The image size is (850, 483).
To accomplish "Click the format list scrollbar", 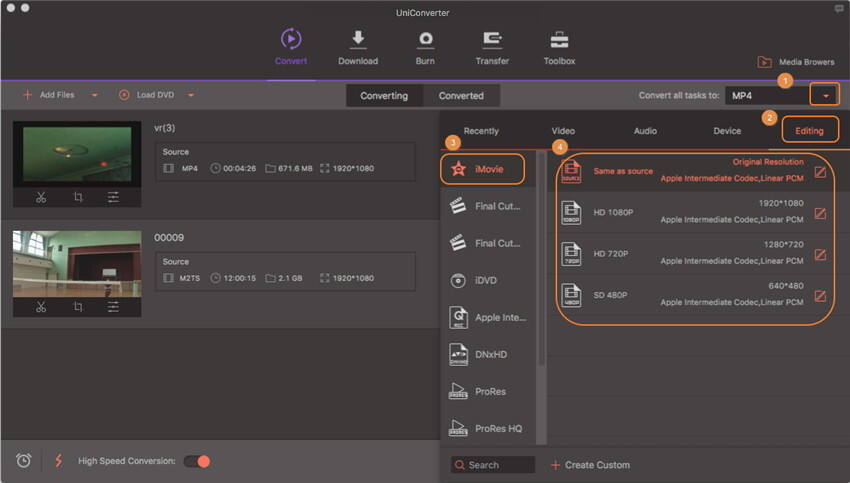I will pyautogui.click(x=542, y=260).
